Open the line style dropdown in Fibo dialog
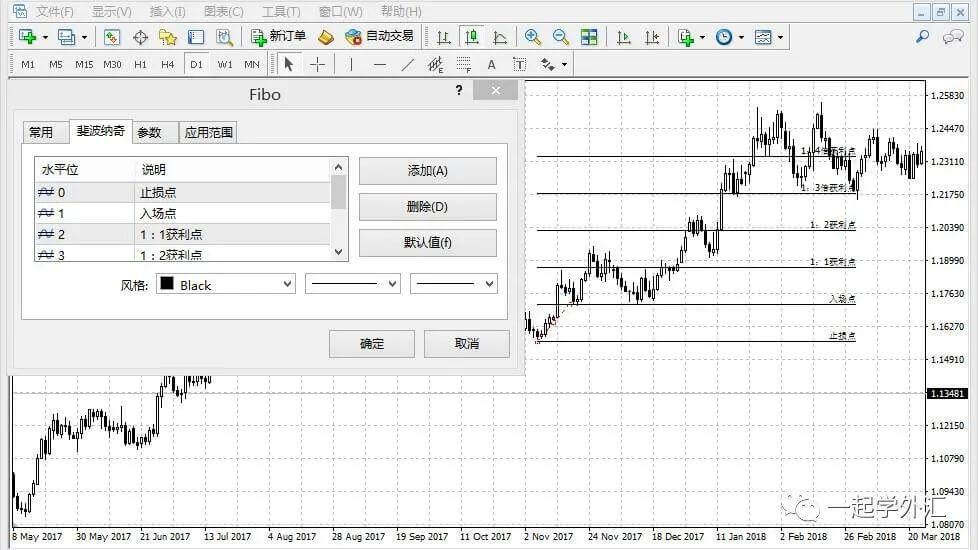 pyautogui.click(x=352, y=284)
